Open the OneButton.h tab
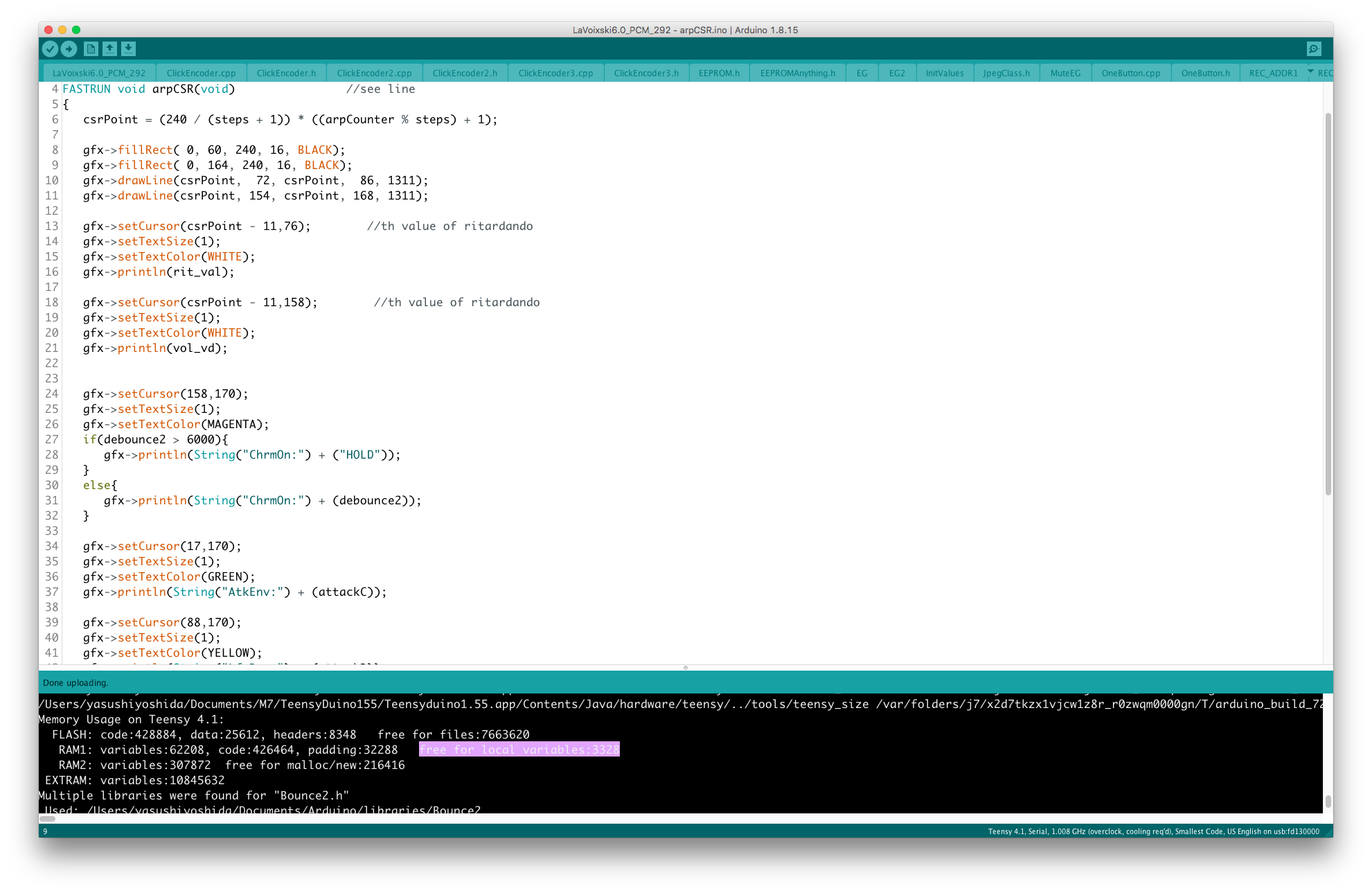Image resolution: width=1372 pixels, height=893 pixels. 1206,73
